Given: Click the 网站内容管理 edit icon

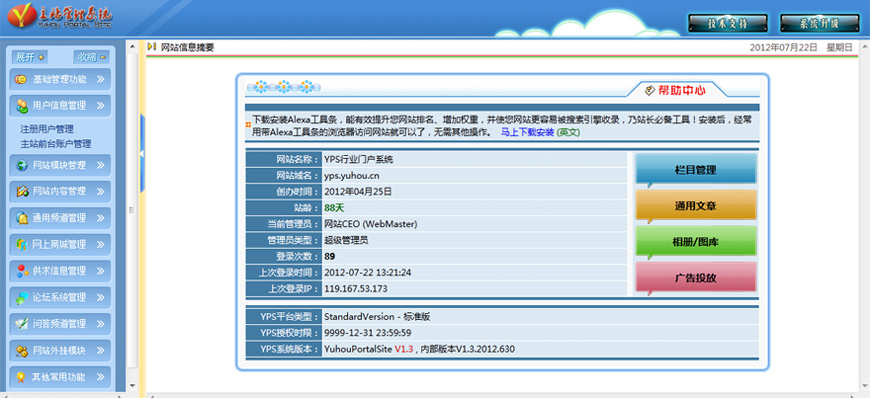Looking at the screenshot, I should click(x=22, y=192).
